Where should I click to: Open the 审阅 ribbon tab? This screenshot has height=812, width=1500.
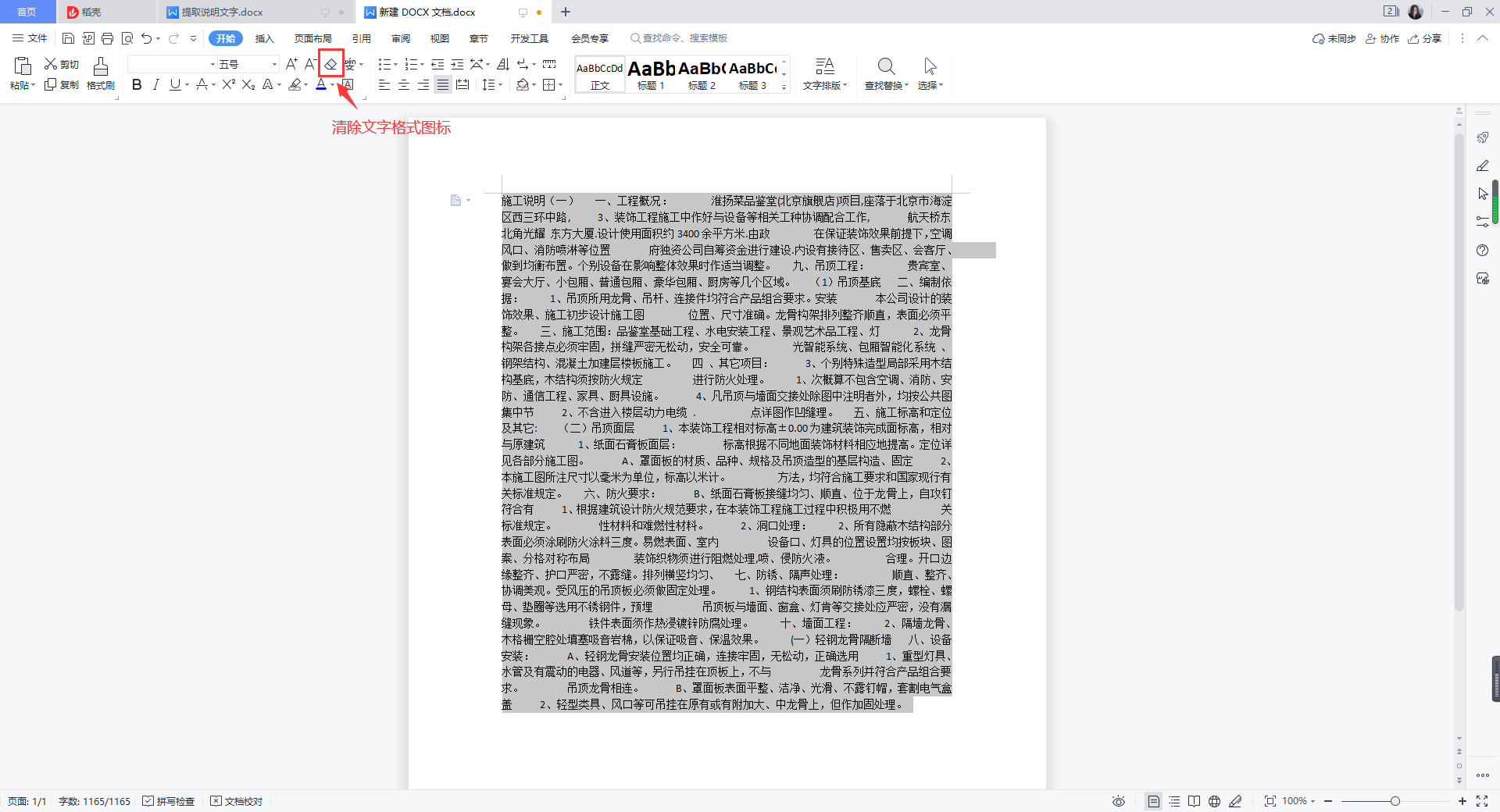click(x=401, y=37)
